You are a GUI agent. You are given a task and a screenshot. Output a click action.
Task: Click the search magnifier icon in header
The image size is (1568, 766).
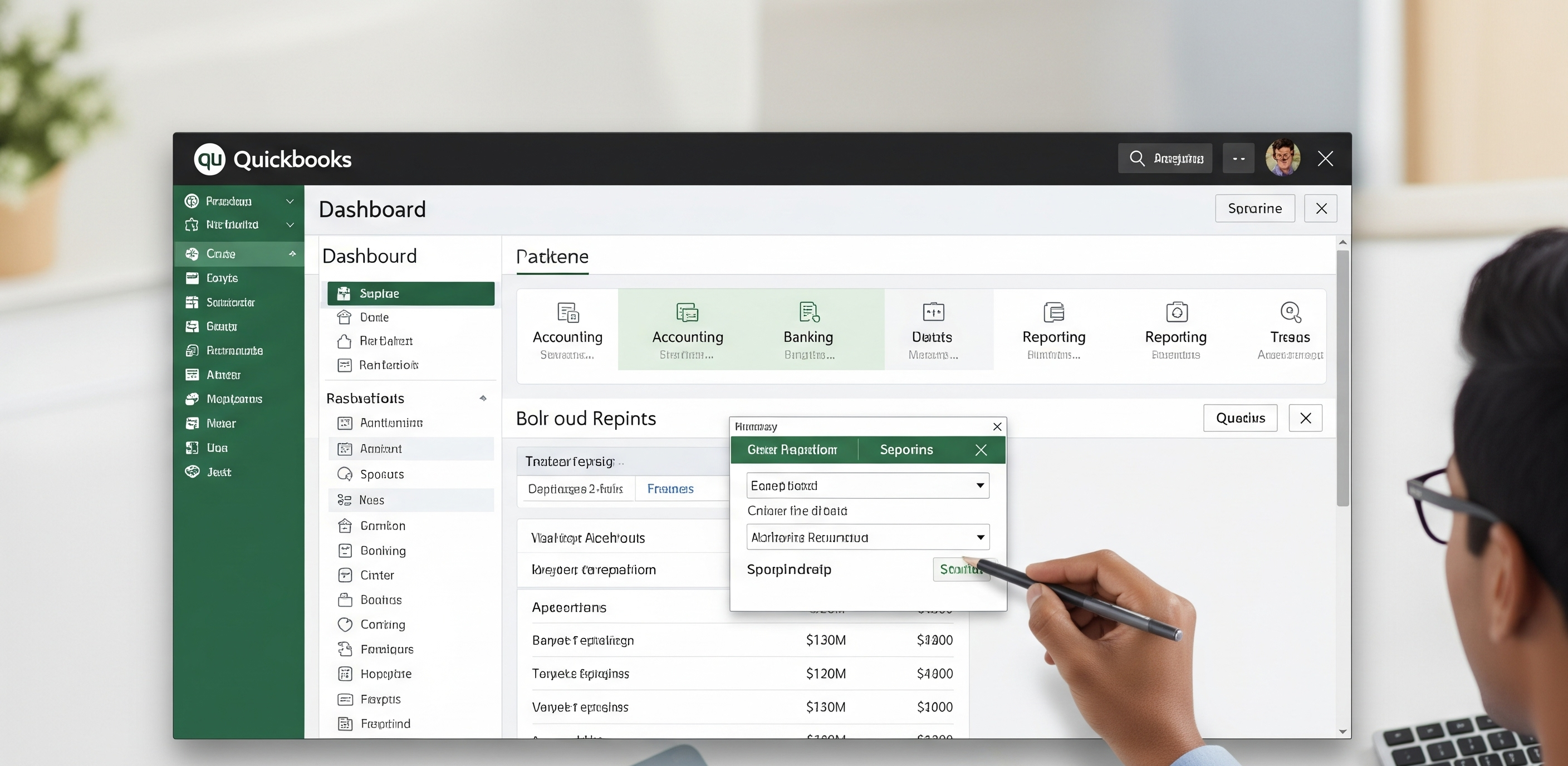(x=1136, y=158)
